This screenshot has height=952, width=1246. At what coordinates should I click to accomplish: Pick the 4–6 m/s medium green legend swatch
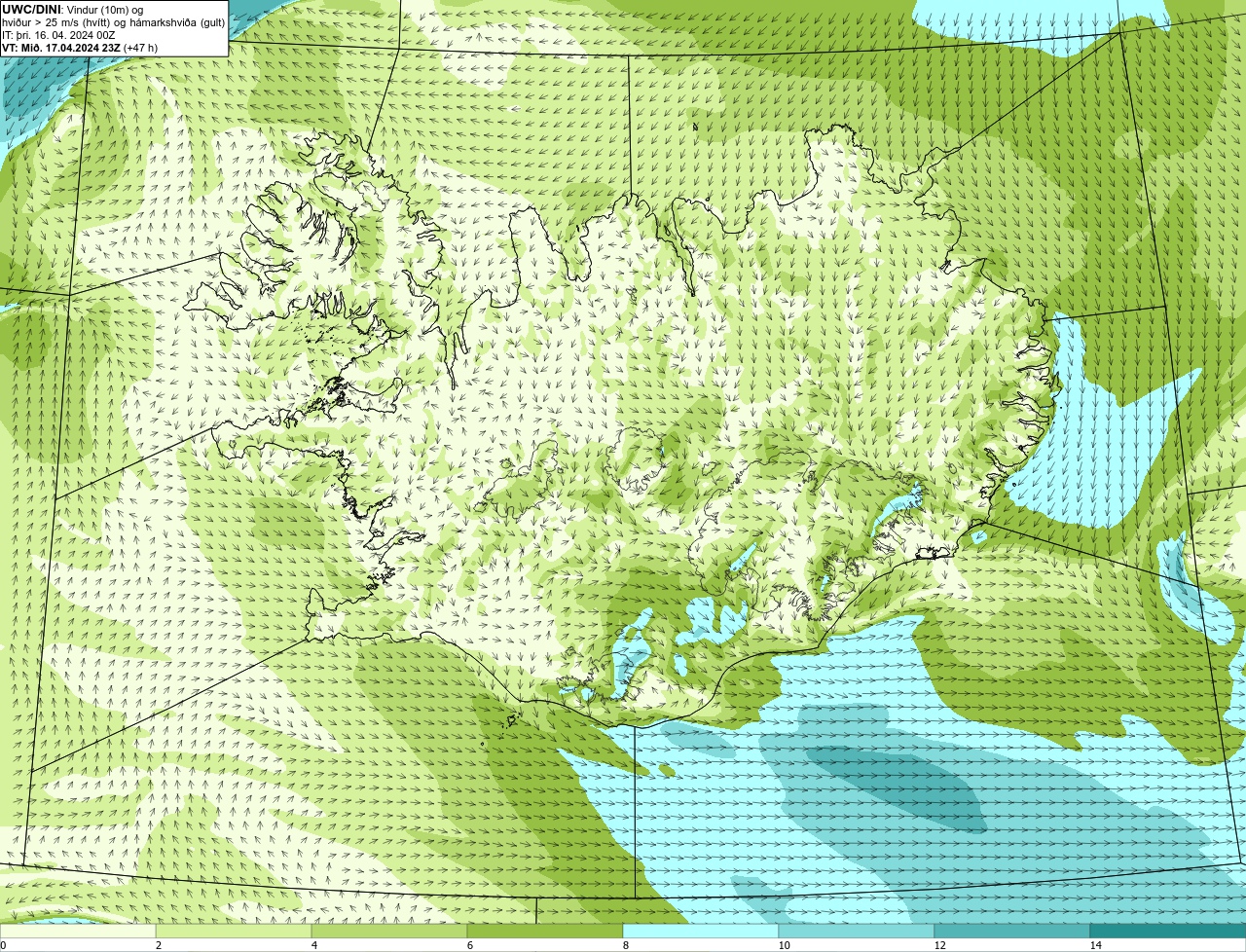(x=389, y=931)
